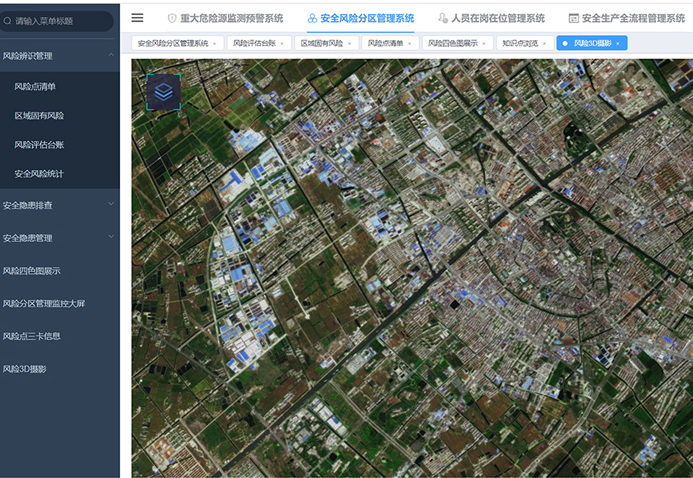Open the map layers stack icon
This screenshot has height=478, width=693.
163,91
